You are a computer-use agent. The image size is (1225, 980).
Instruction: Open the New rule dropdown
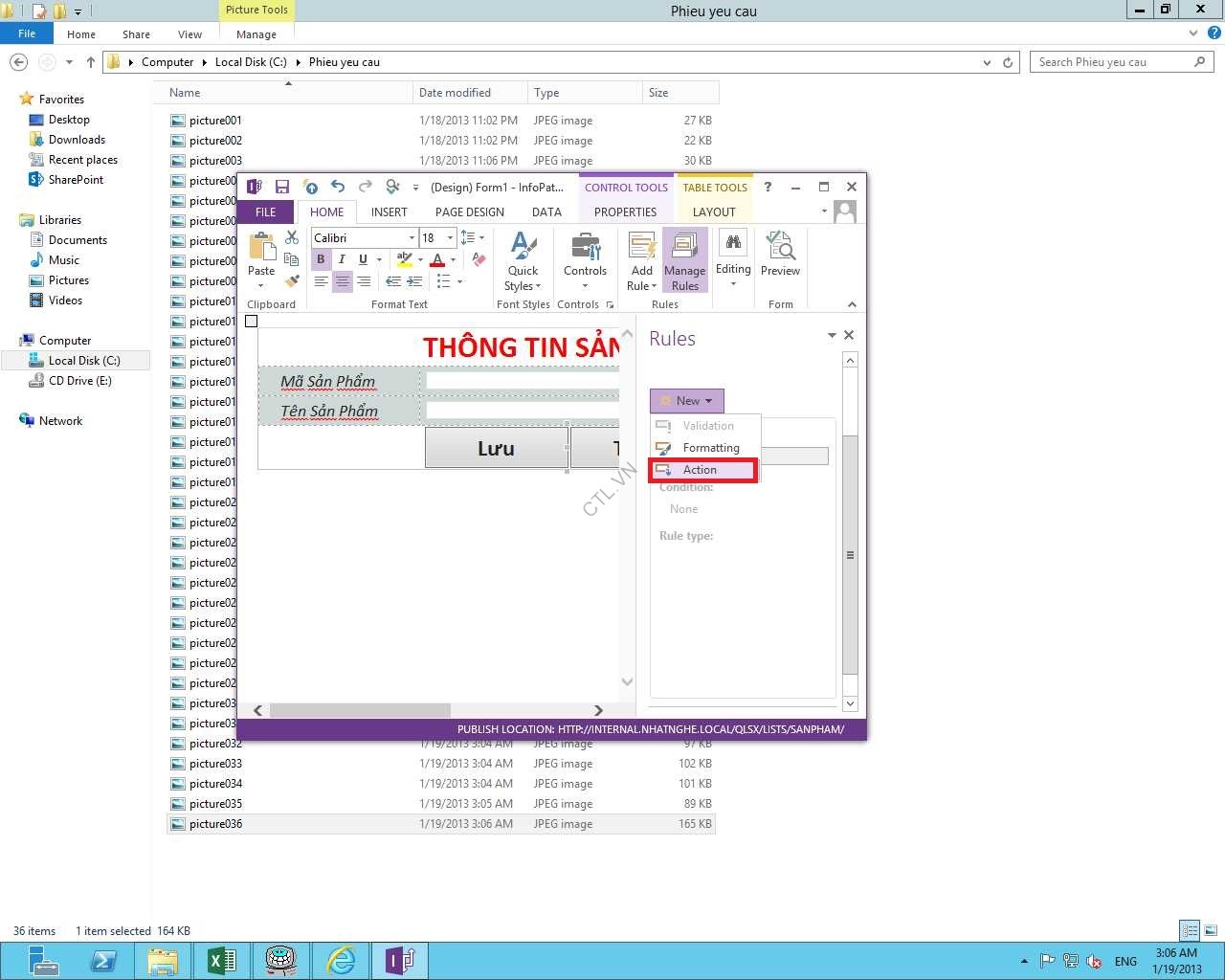pyautogui.click(x=687, y=401)
